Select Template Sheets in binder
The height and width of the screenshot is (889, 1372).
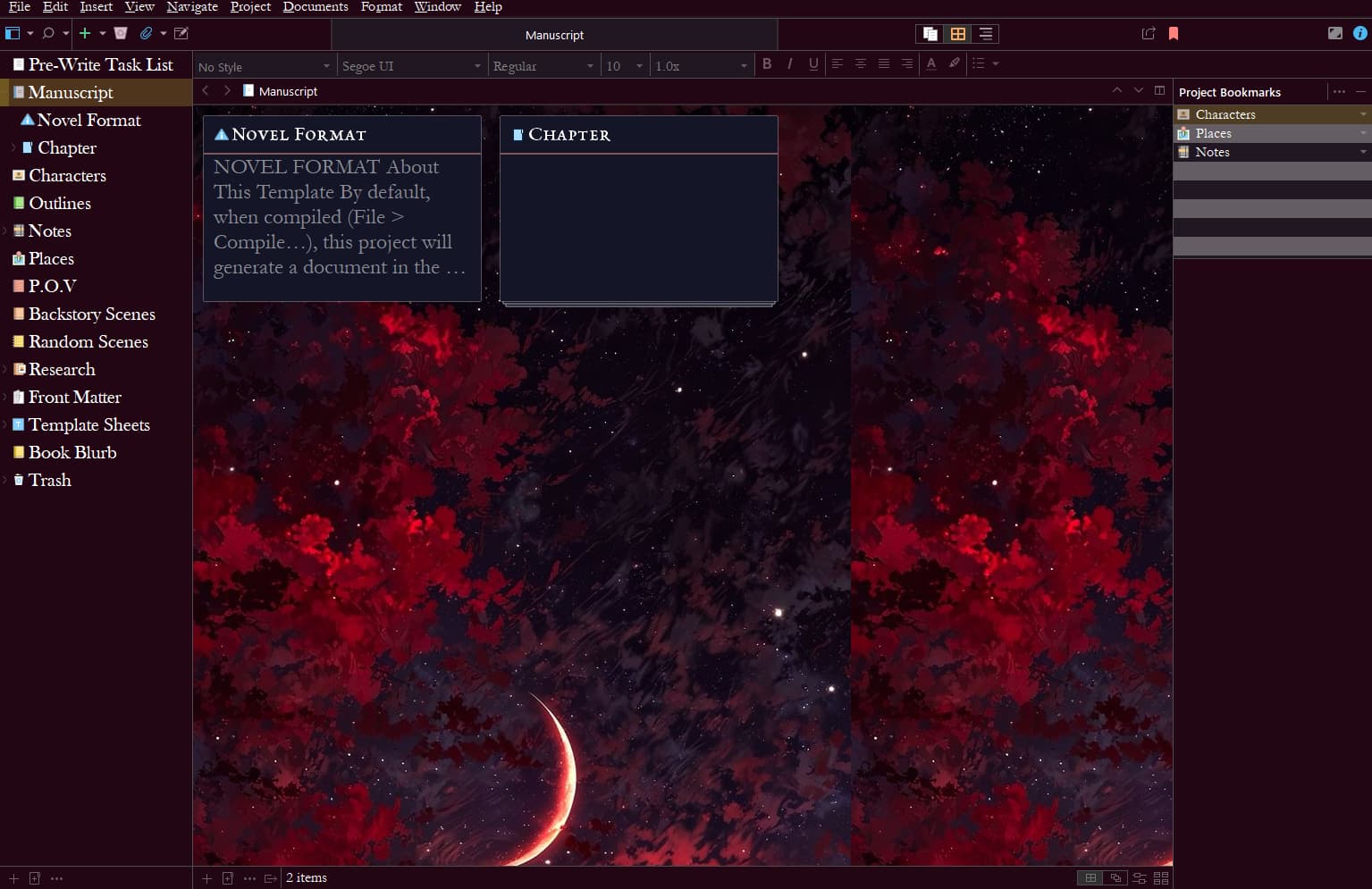pos(88,424)
